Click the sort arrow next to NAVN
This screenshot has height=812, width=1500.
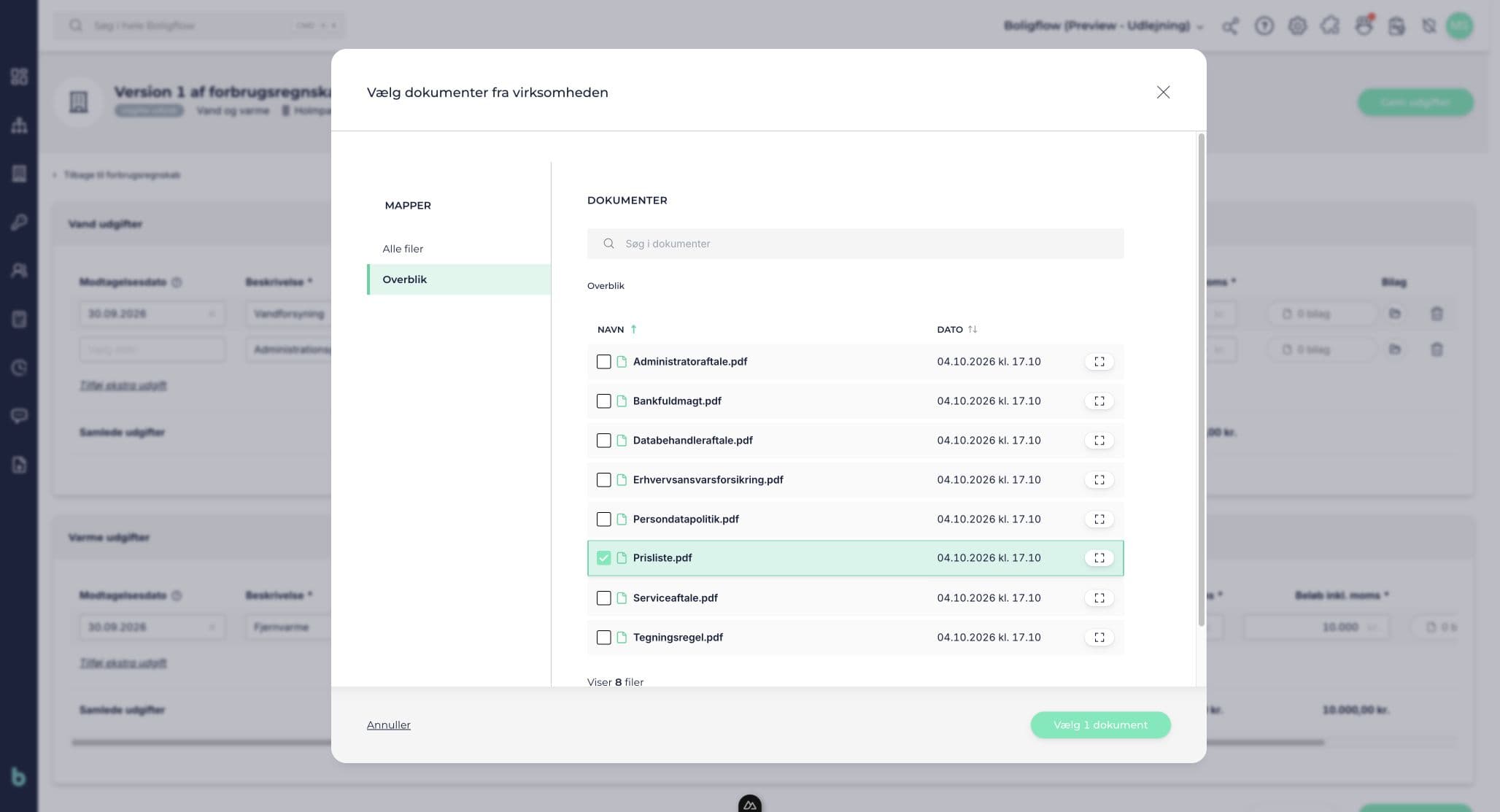633,330
